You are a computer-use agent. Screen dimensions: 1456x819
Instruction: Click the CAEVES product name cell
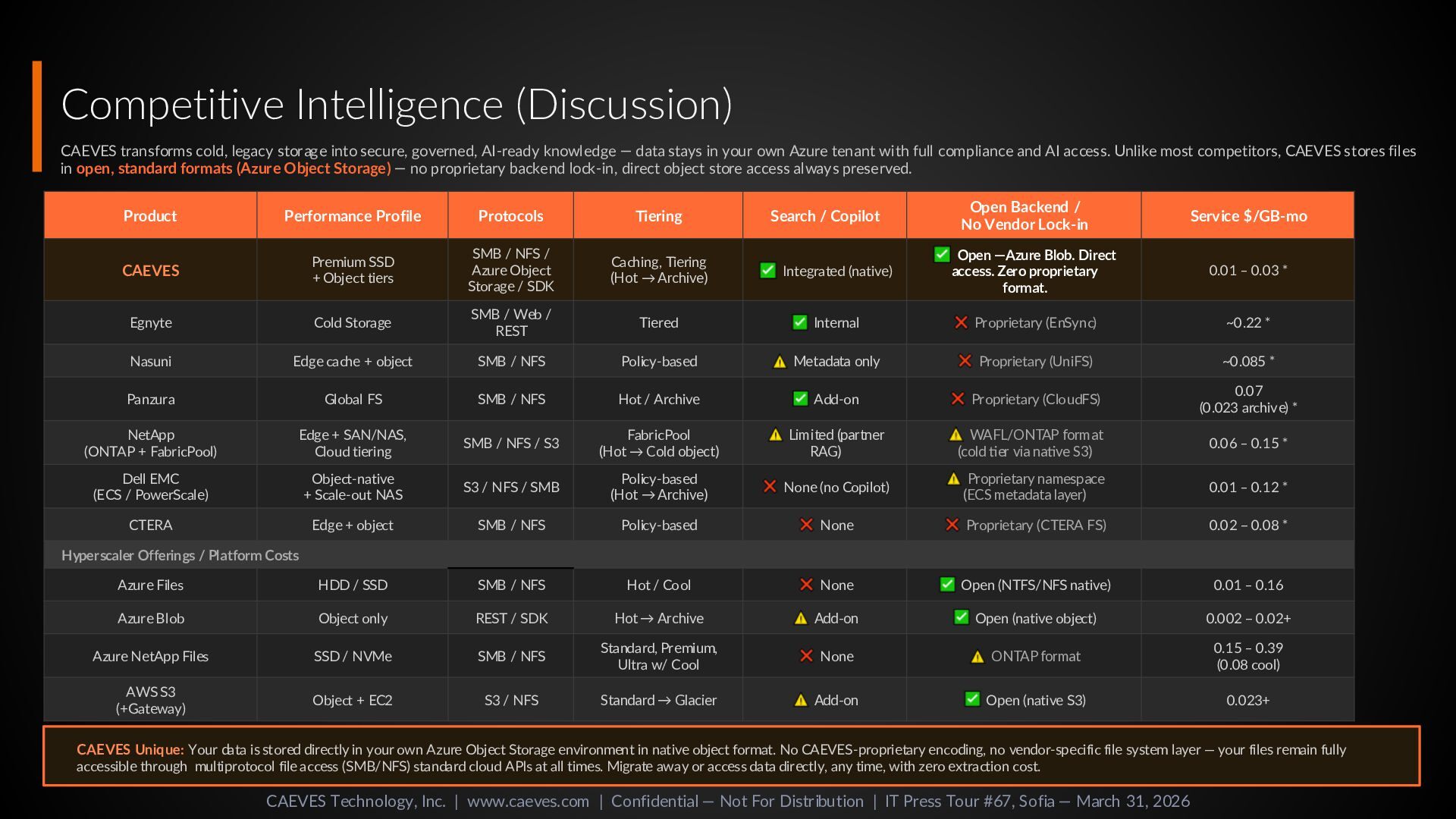150,271
